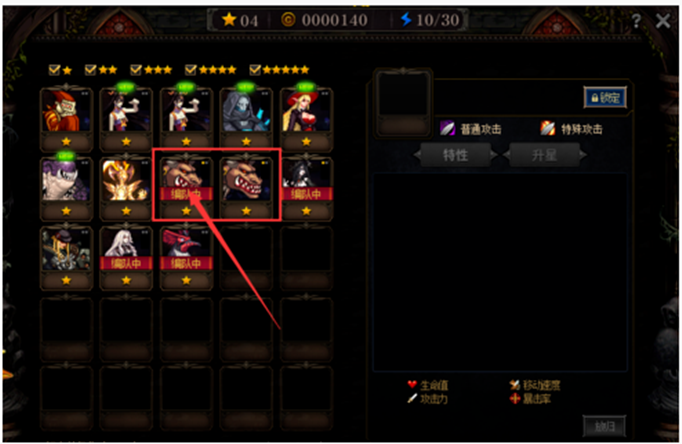Click the special attack (特殊攻击) icon

[x=548, y=129]
